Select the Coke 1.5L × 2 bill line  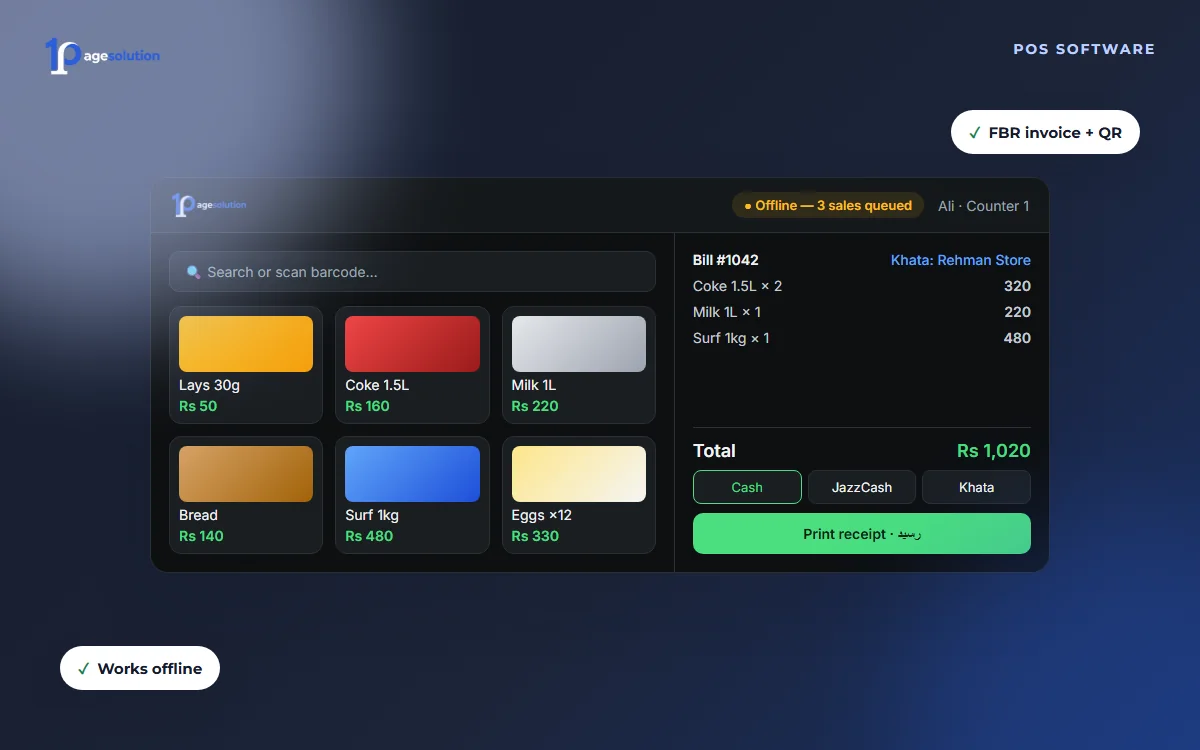coord(862,286)
